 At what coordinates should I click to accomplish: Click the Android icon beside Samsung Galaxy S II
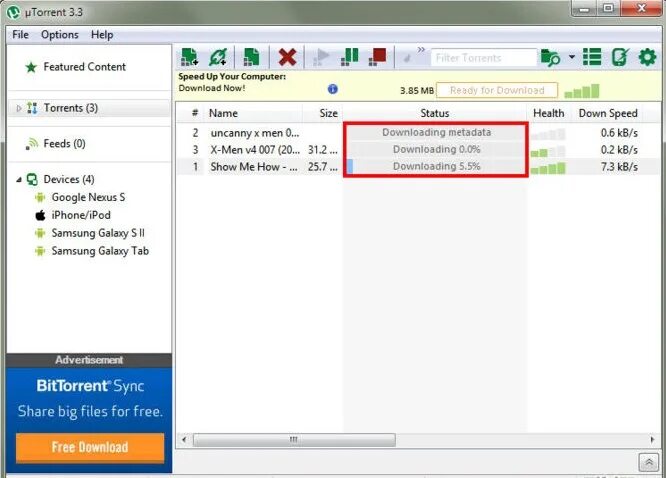coord(40,233)
